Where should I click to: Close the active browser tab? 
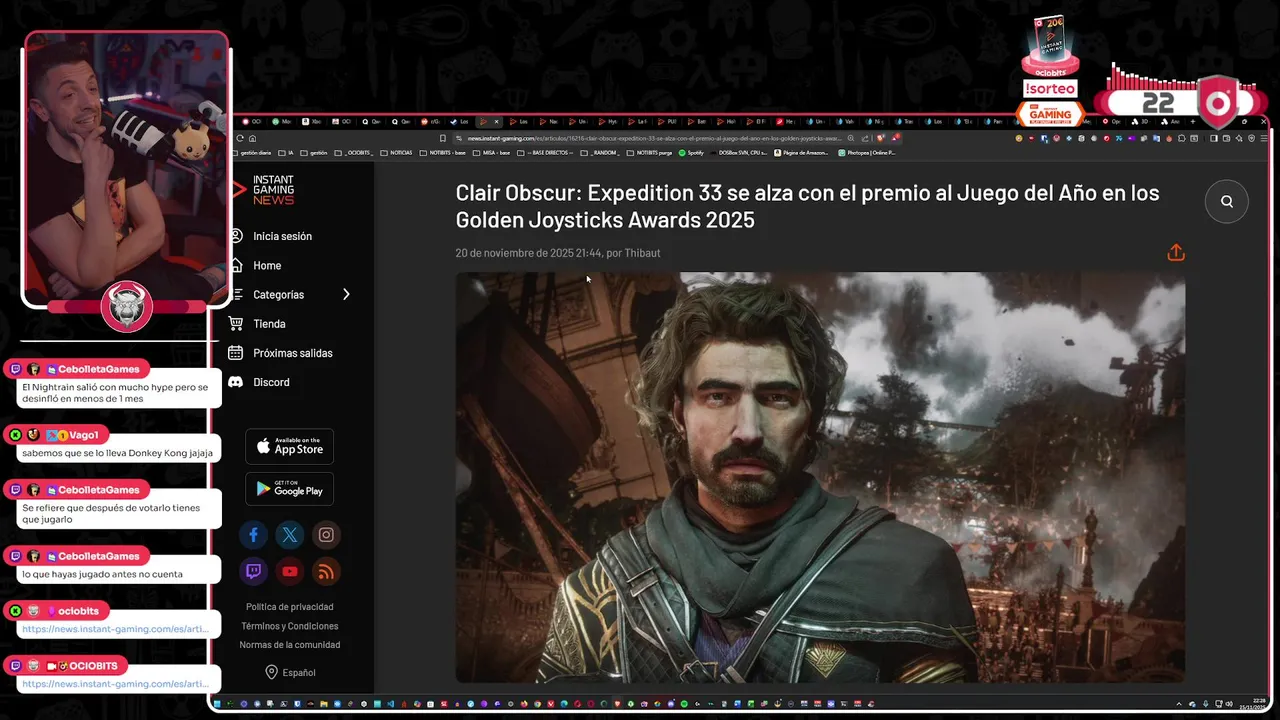coord(496,121)
